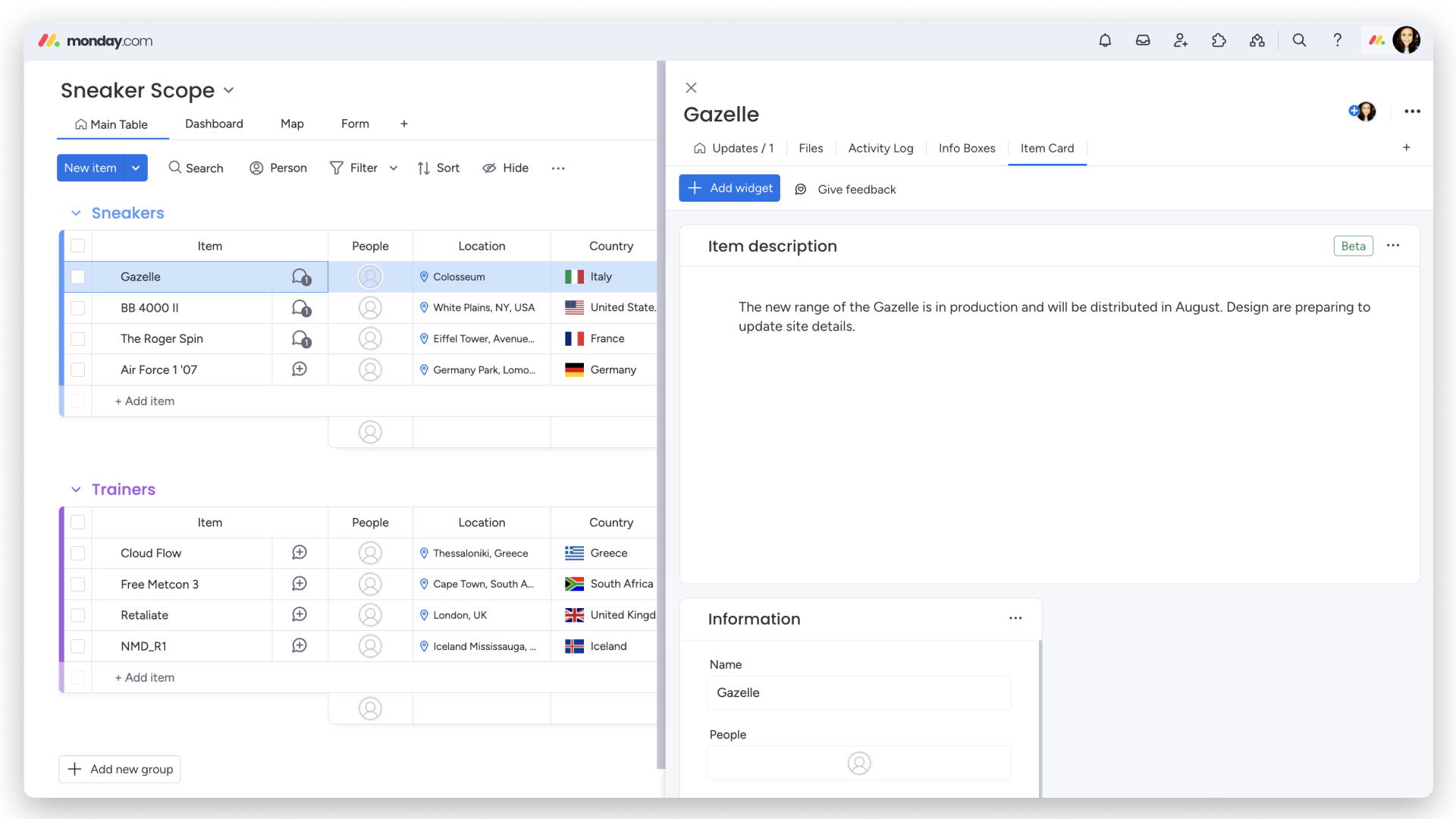
Task: Check the Air Force 1 '07 checkbox
Action: pos(77,370)
